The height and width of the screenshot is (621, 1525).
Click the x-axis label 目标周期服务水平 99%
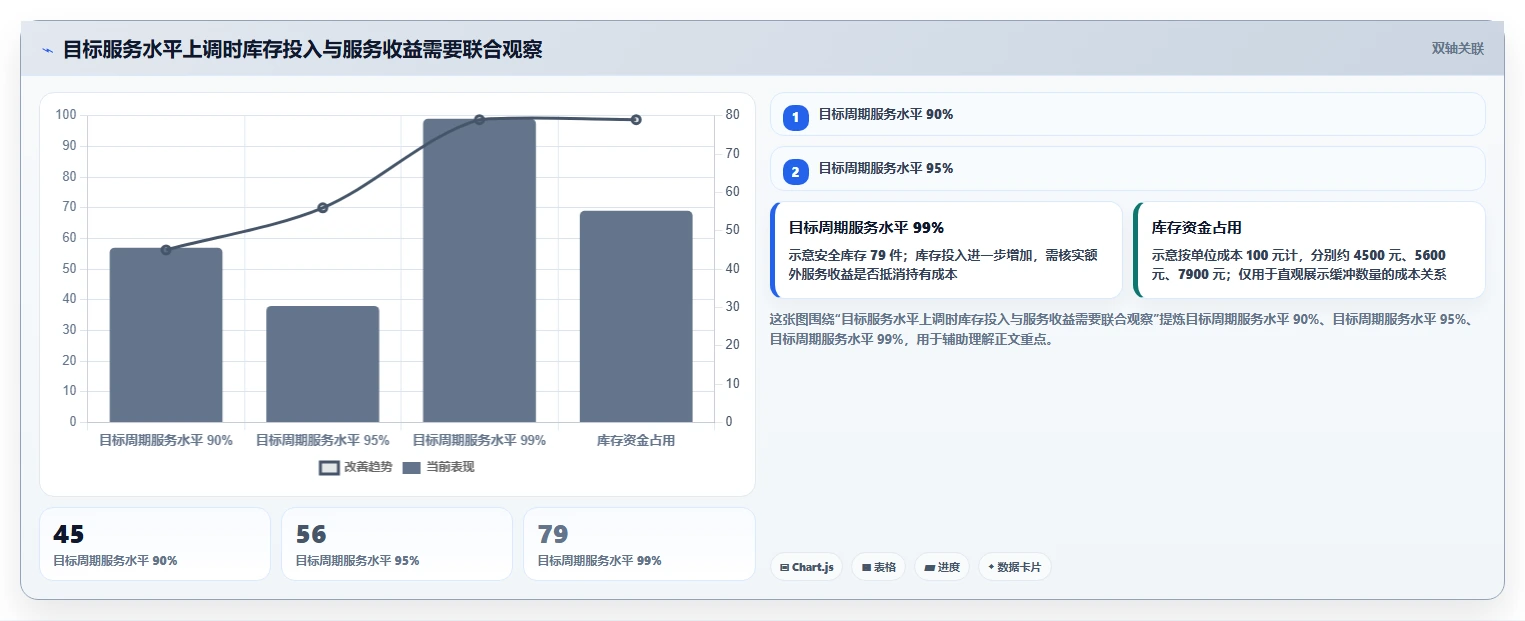(479, 440)
